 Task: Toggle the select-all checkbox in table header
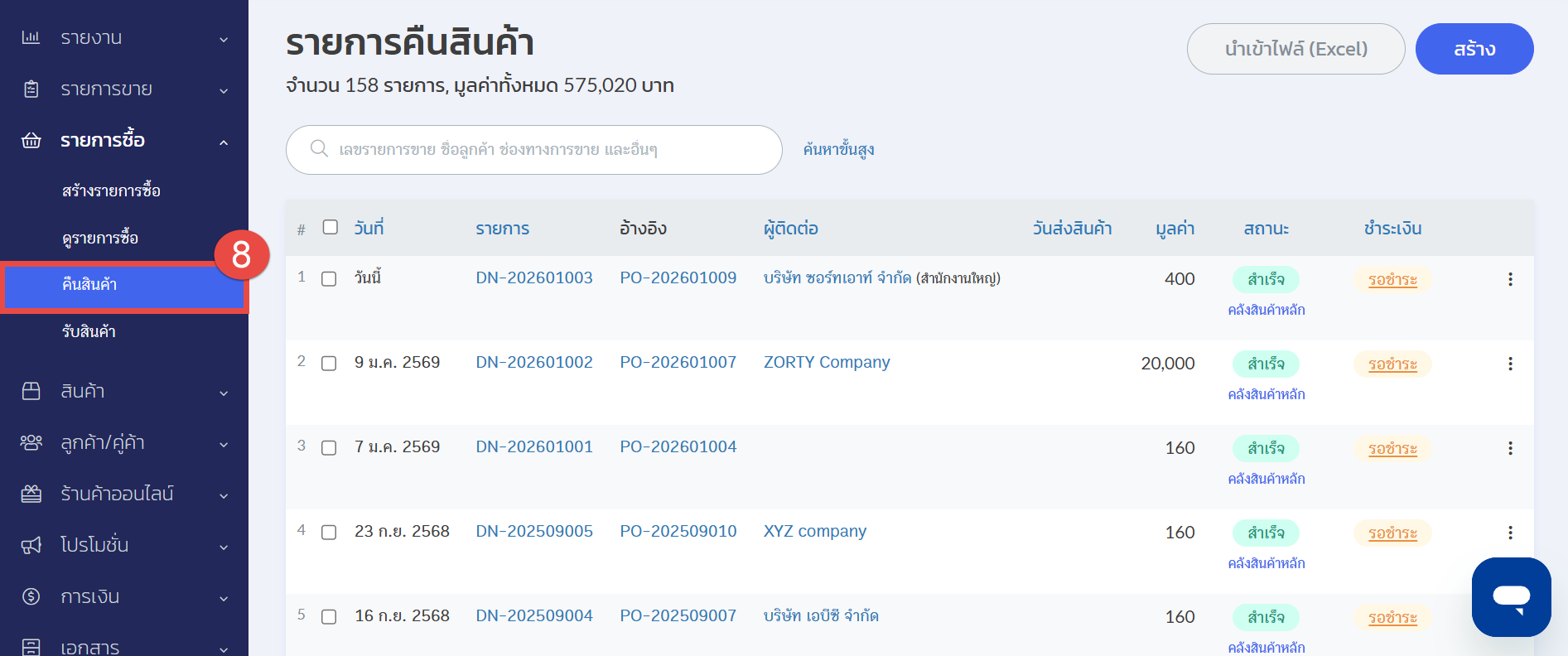point(330,227)
